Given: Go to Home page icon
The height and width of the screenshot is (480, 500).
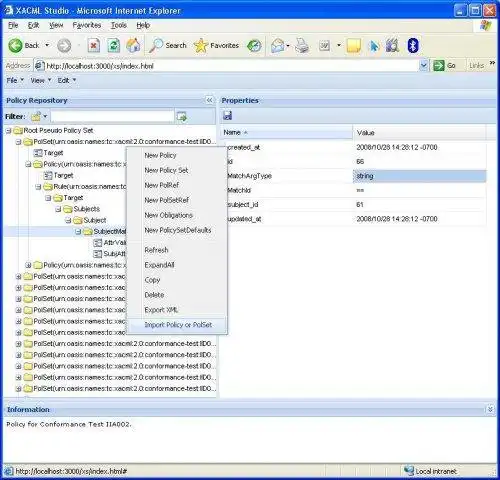Looking at the screenshot, I should (x=133, y=46).
